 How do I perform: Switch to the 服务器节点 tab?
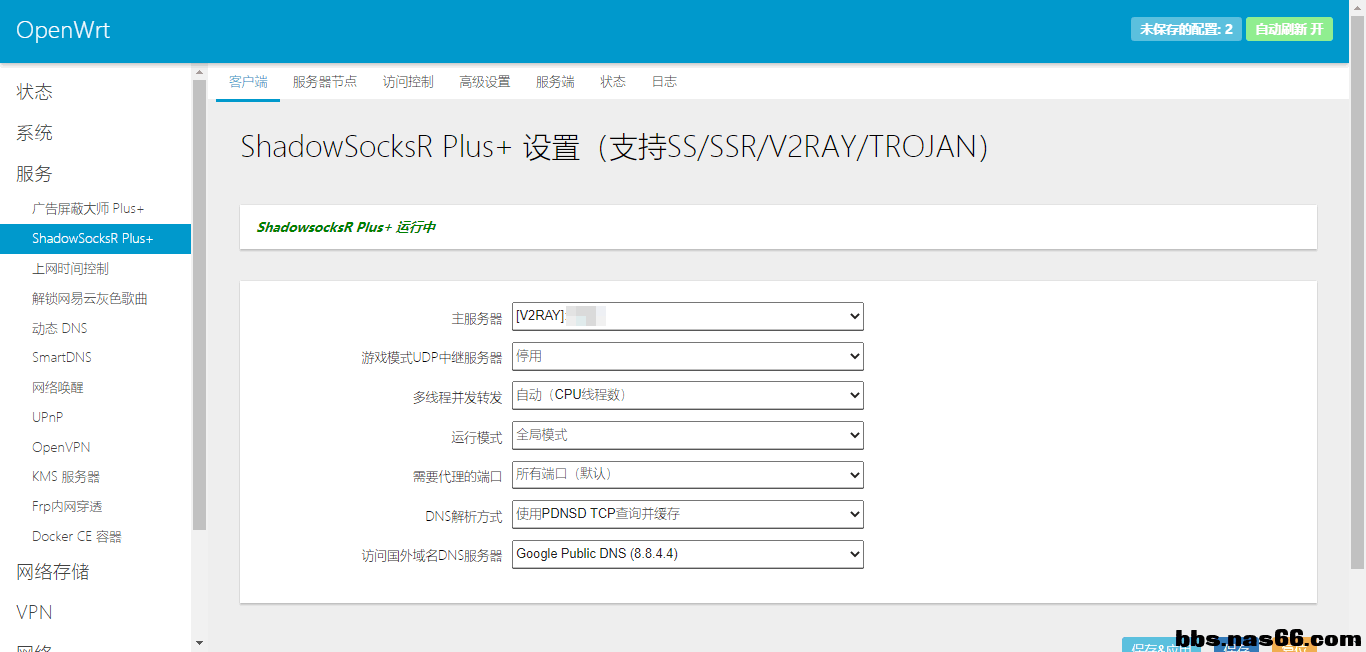324,82
